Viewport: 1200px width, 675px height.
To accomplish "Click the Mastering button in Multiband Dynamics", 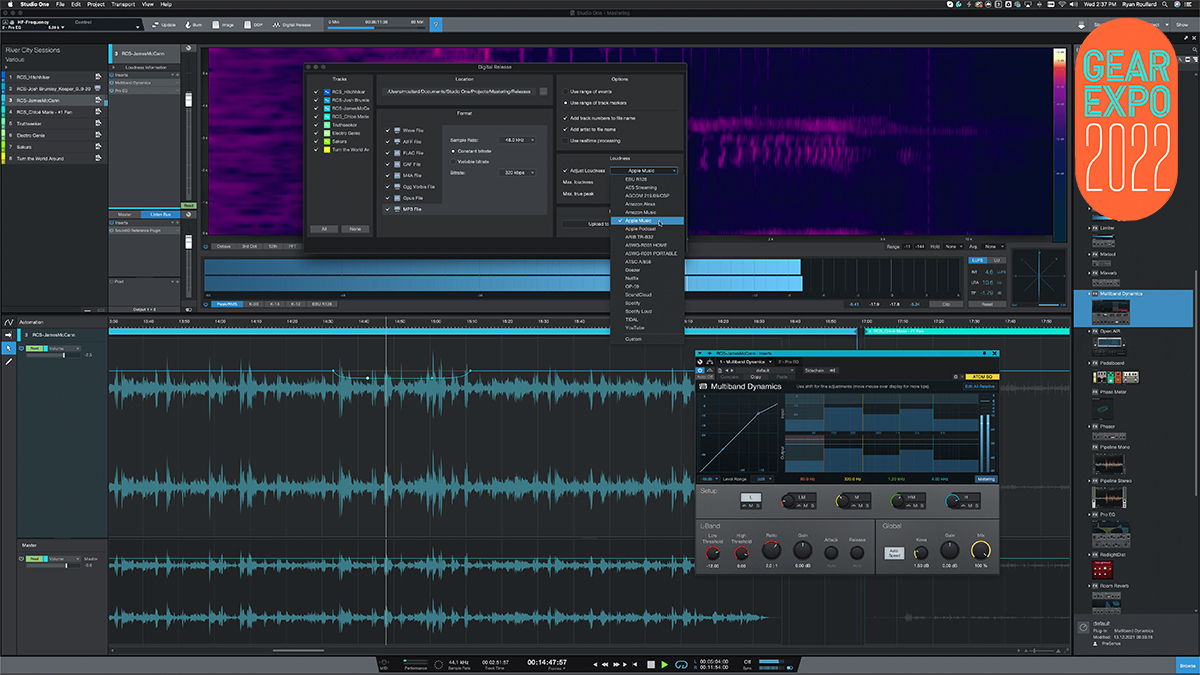I will 986,480.
